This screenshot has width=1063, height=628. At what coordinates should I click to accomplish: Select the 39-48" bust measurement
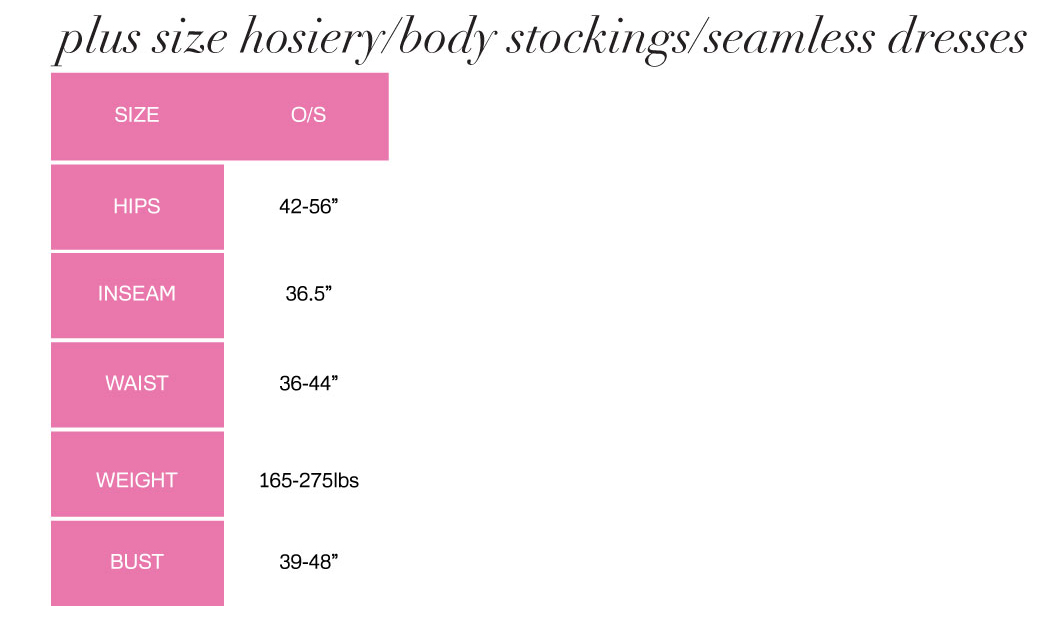coord(308,561)
